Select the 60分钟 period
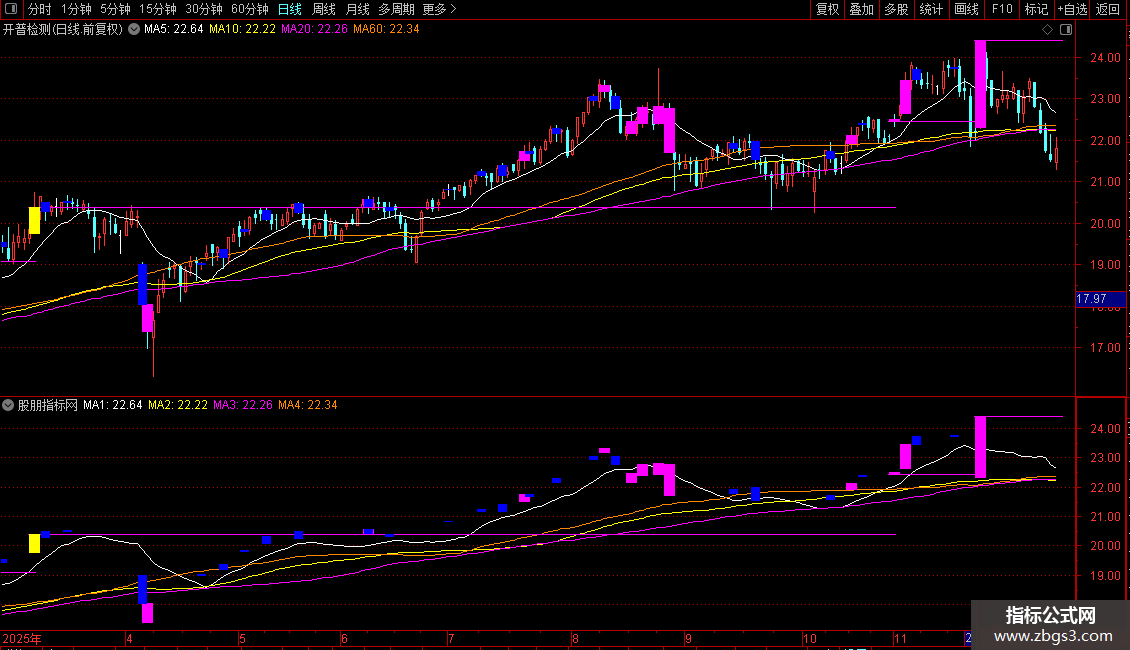 pos(249,9)
